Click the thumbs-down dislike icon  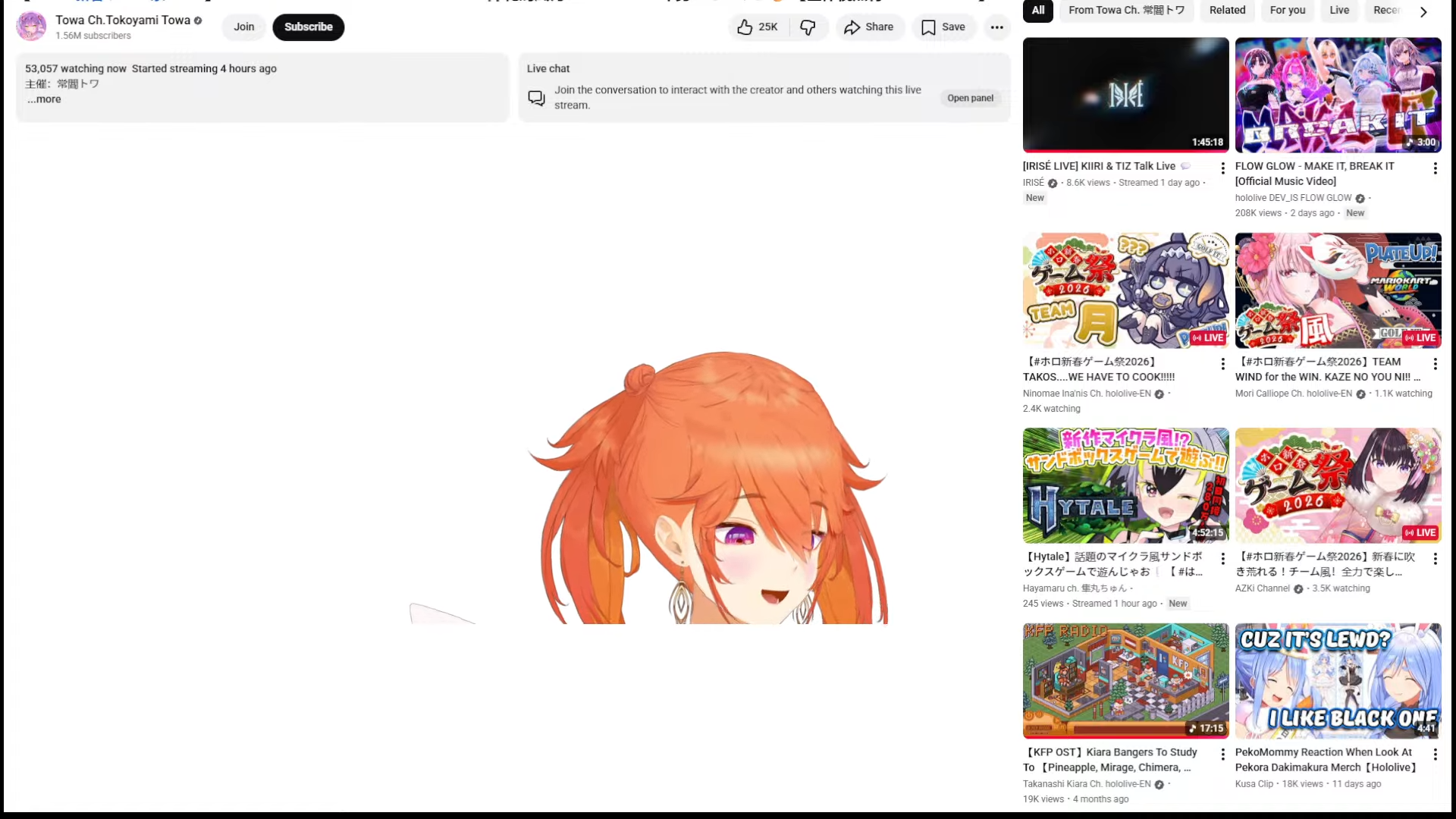[808, 27]
